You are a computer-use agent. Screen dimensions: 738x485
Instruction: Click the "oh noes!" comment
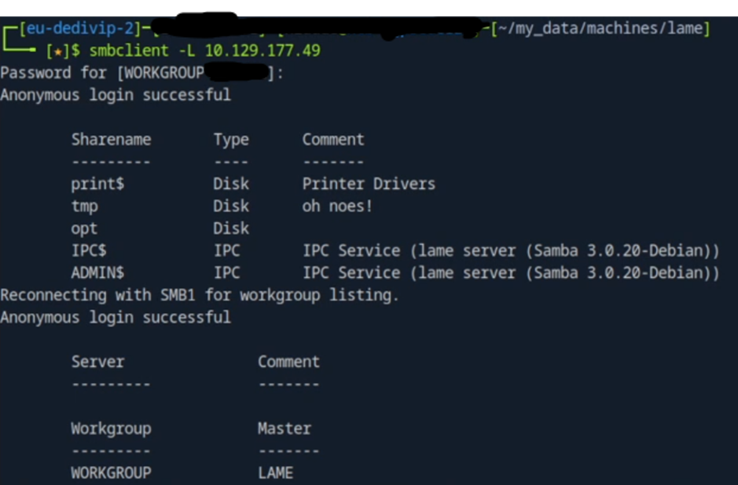338,206
